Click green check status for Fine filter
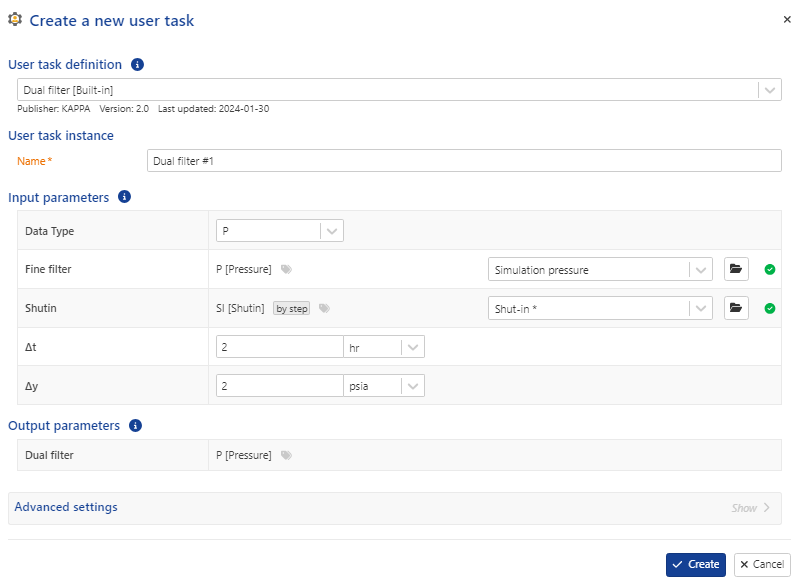The image size is (799, 586). (x=770, y=270)
